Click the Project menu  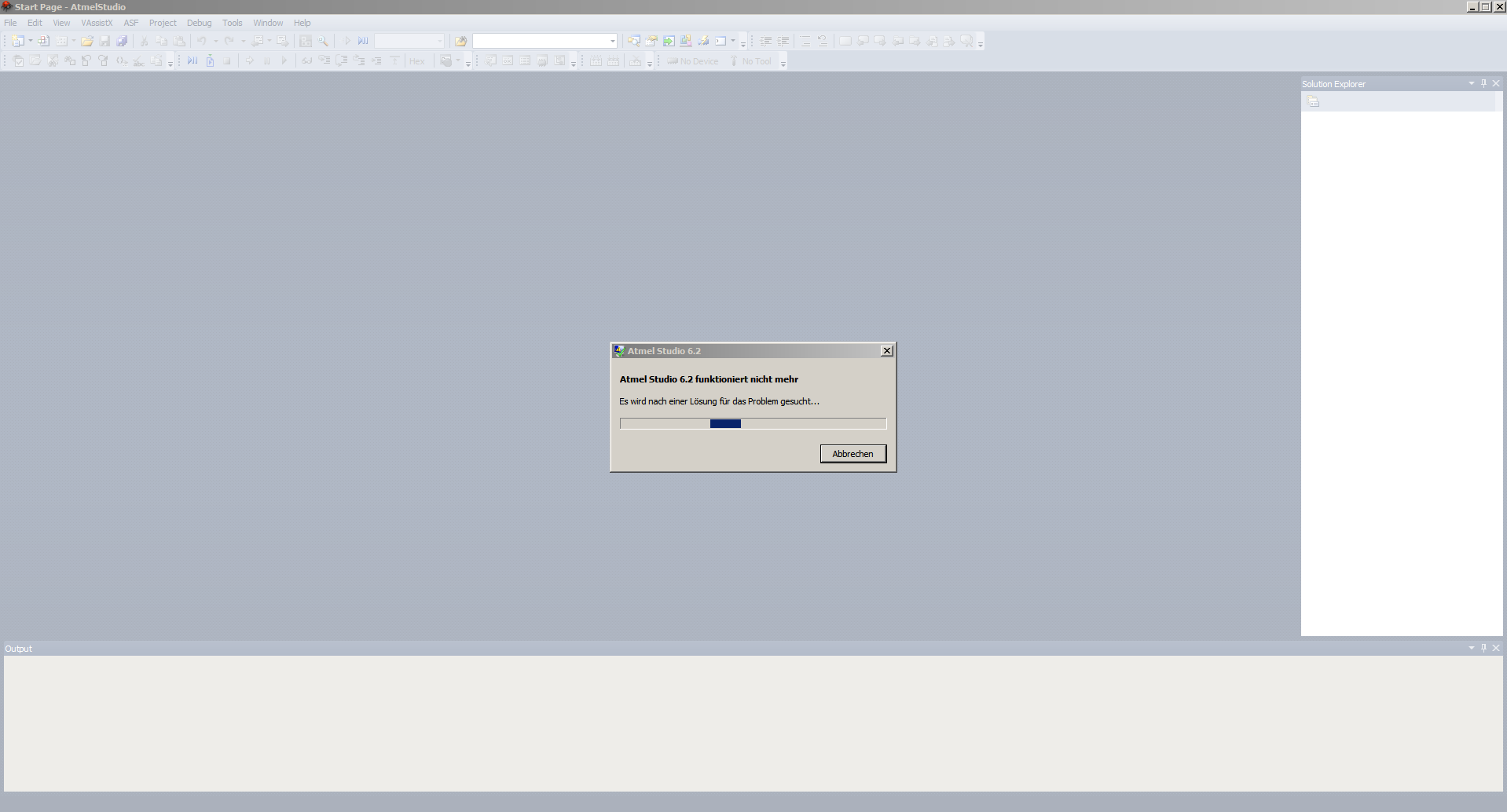click(163, 23)
